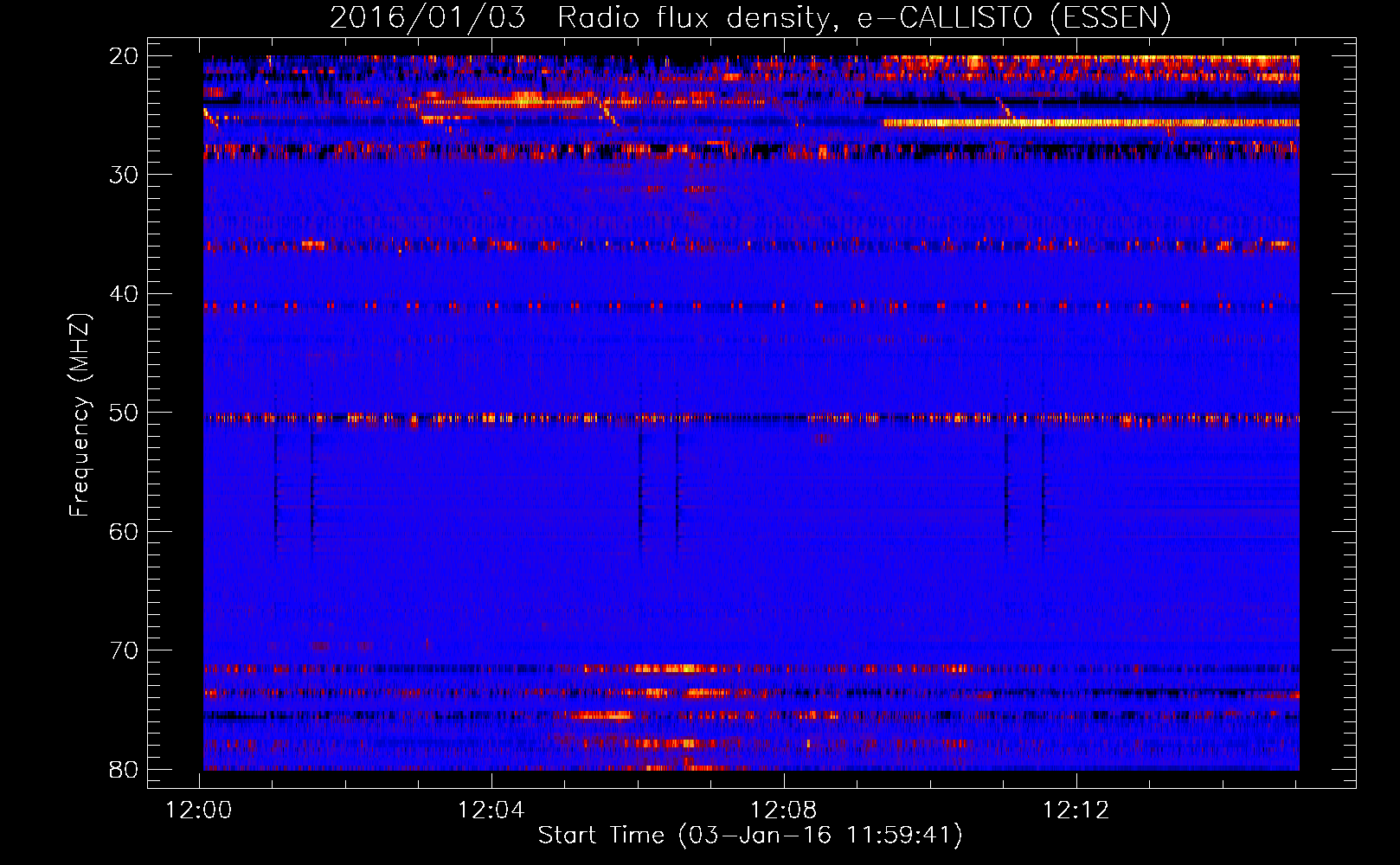Click the 12:12 time tick label
This screenshot has width=1400, height=865.
pyautogui.click(x=1076, y=811)
